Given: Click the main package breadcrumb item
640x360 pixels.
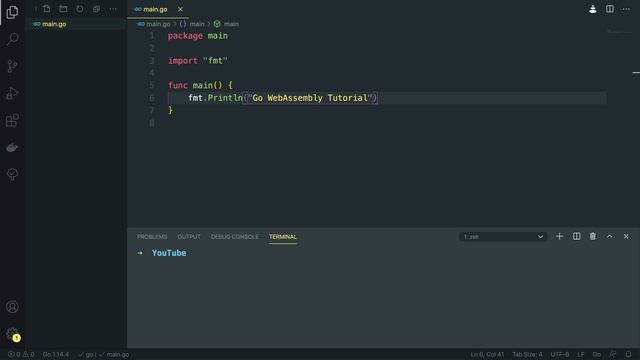Looking at the screenshot, I should coord(192,24).
